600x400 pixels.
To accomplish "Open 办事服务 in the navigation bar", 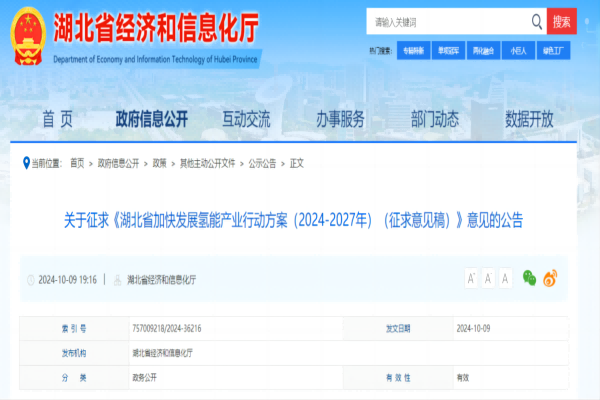I will point(340,120).
